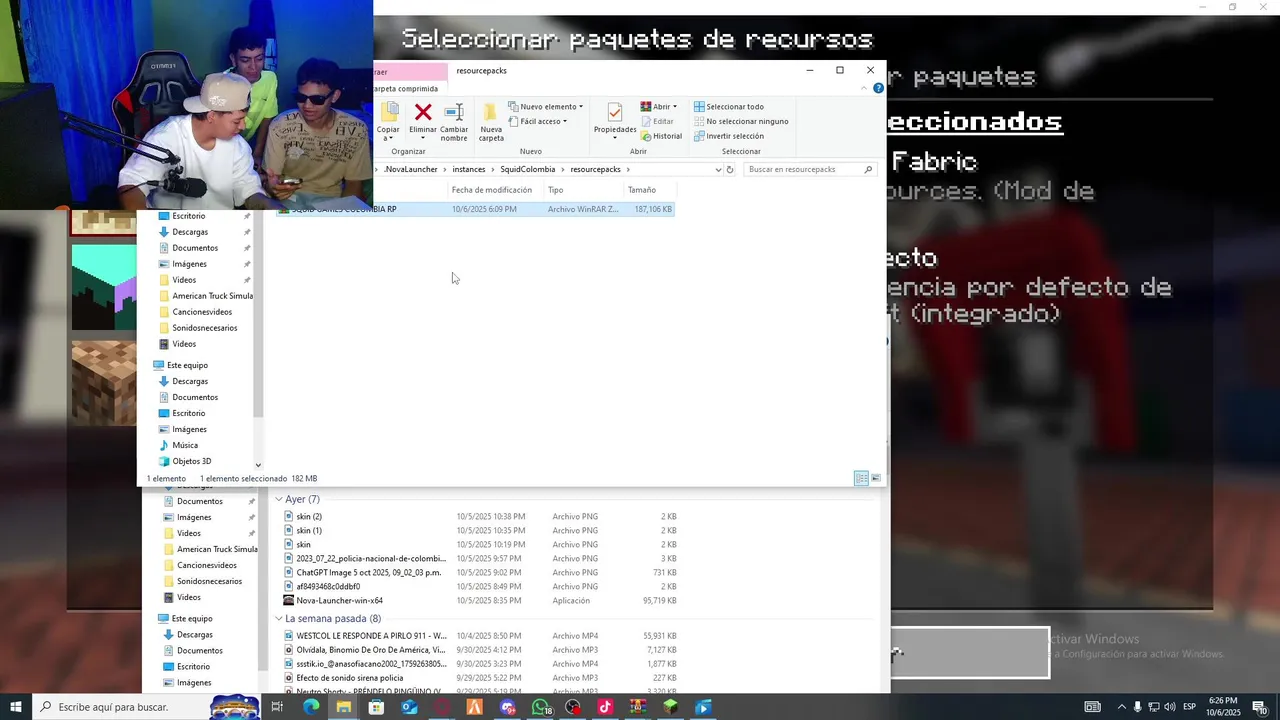Switch to Minecraft block taskbar icon

pos(670,707)
